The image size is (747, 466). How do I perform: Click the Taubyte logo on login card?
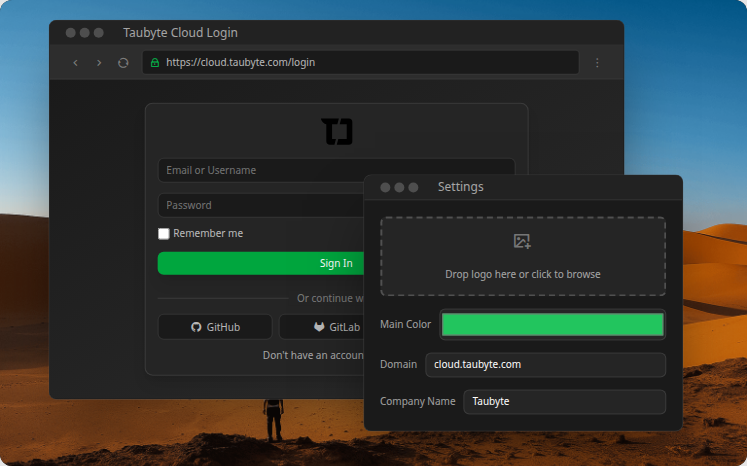pyautogui.click(x=337, y=132)
